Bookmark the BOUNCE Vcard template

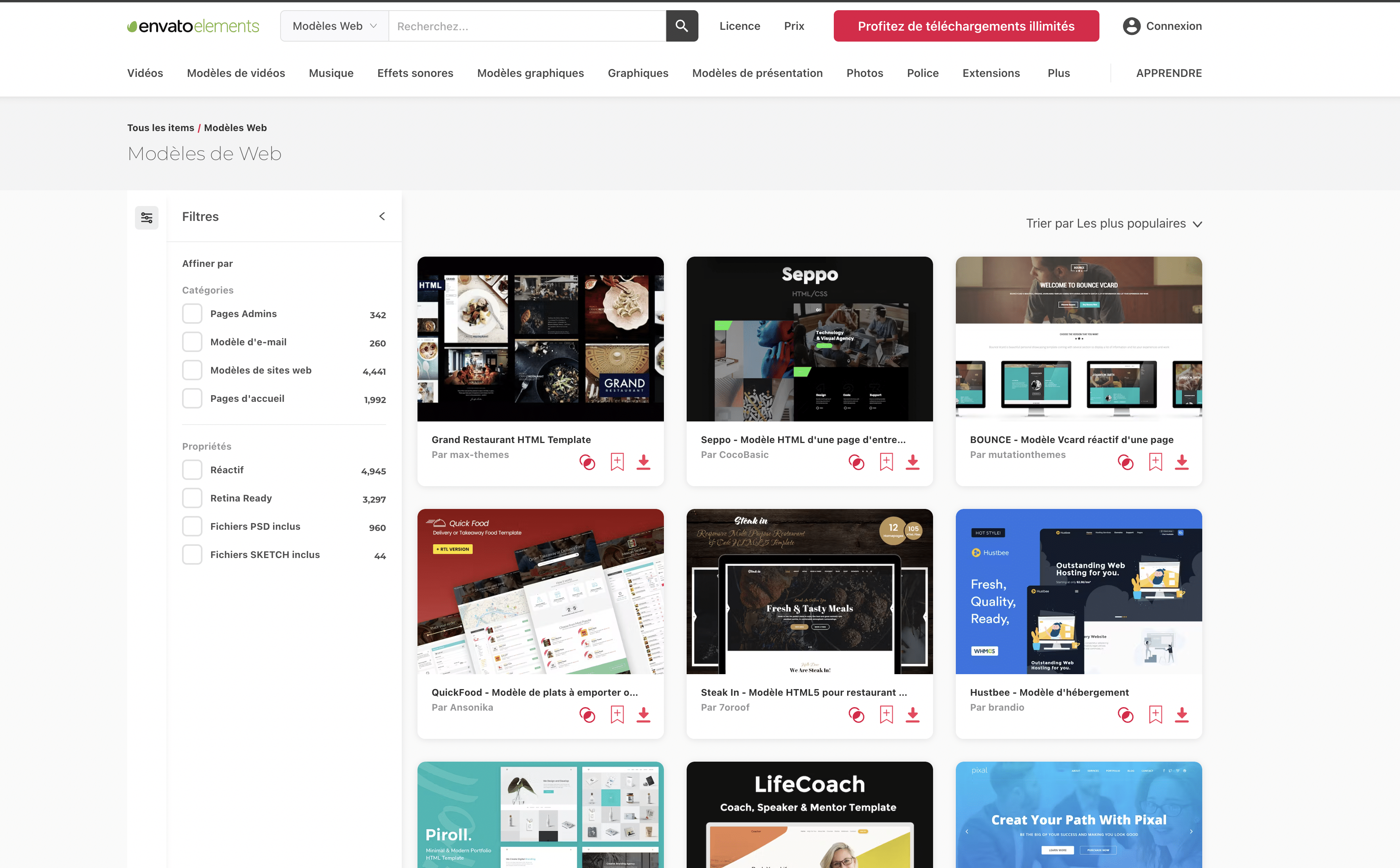(x=1156, y=462)
